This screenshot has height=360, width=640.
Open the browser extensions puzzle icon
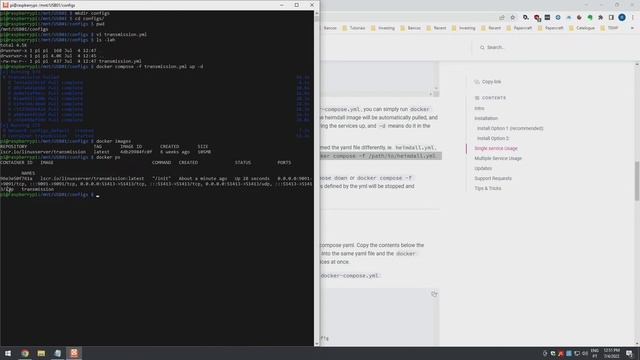(x=600, y=17)
